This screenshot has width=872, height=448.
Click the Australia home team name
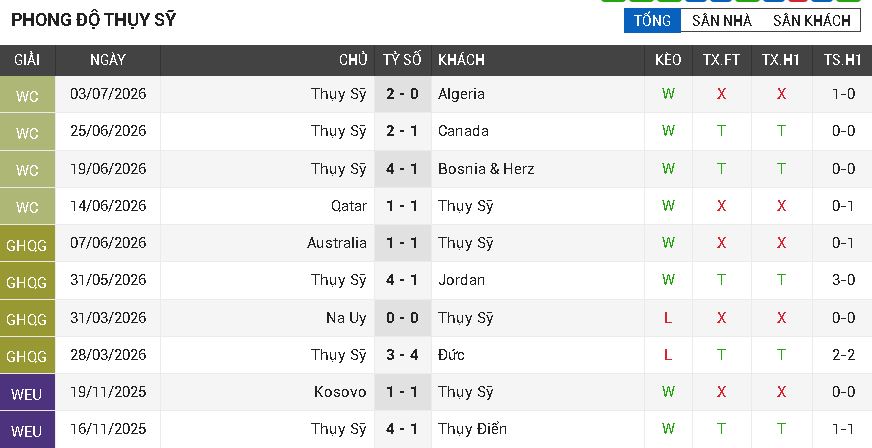[336, 243]
